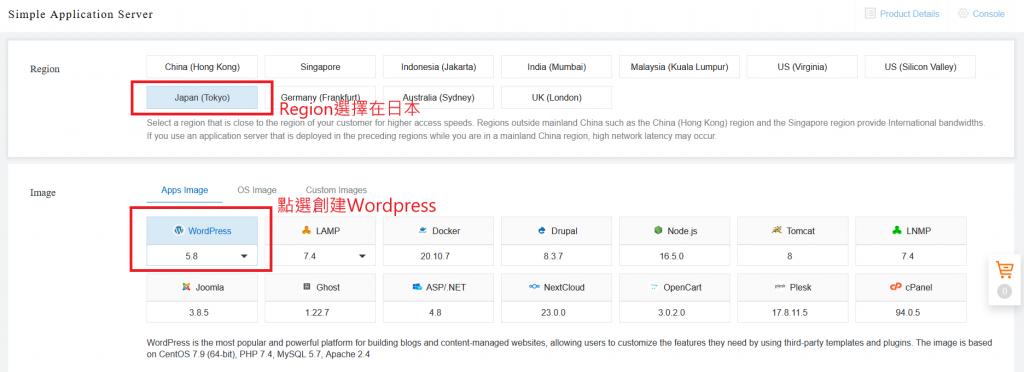Screen dimensions: 1024x372
Task: Click Plesk version 17.8.11.5
Action: coord(793,313)
